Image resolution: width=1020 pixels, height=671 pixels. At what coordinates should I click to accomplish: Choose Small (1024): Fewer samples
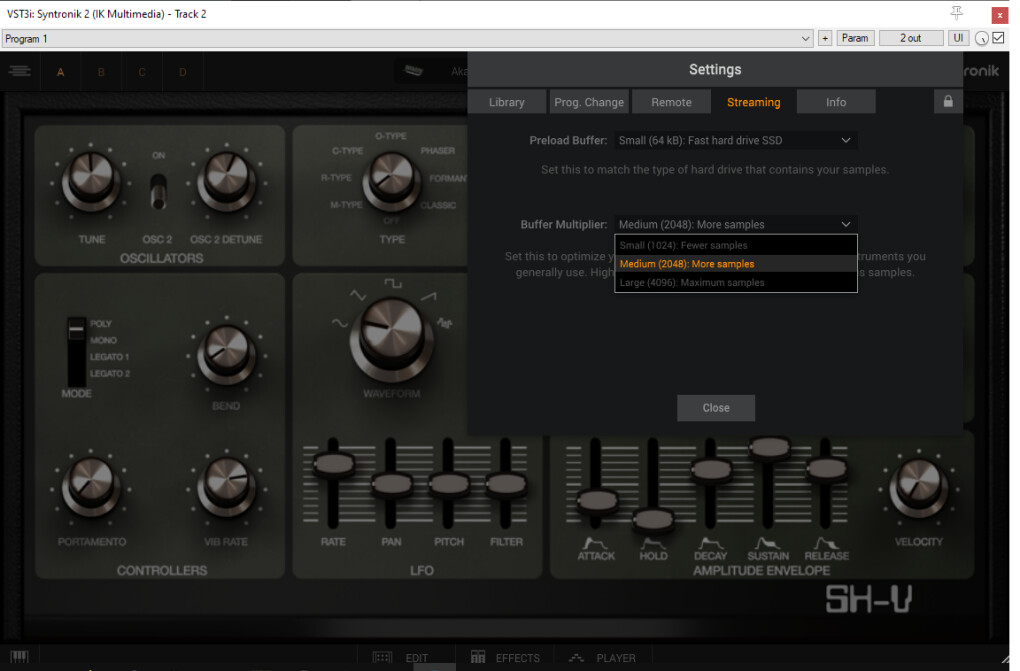[x=736, y=245]
